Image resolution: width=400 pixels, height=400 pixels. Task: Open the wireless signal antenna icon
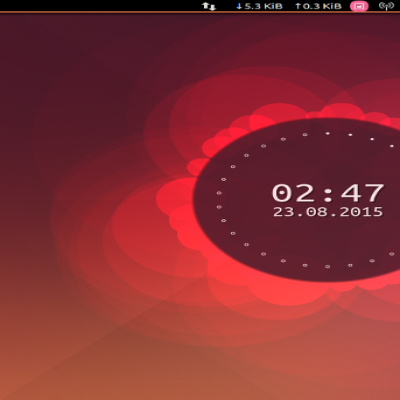[x=387, y=6]
